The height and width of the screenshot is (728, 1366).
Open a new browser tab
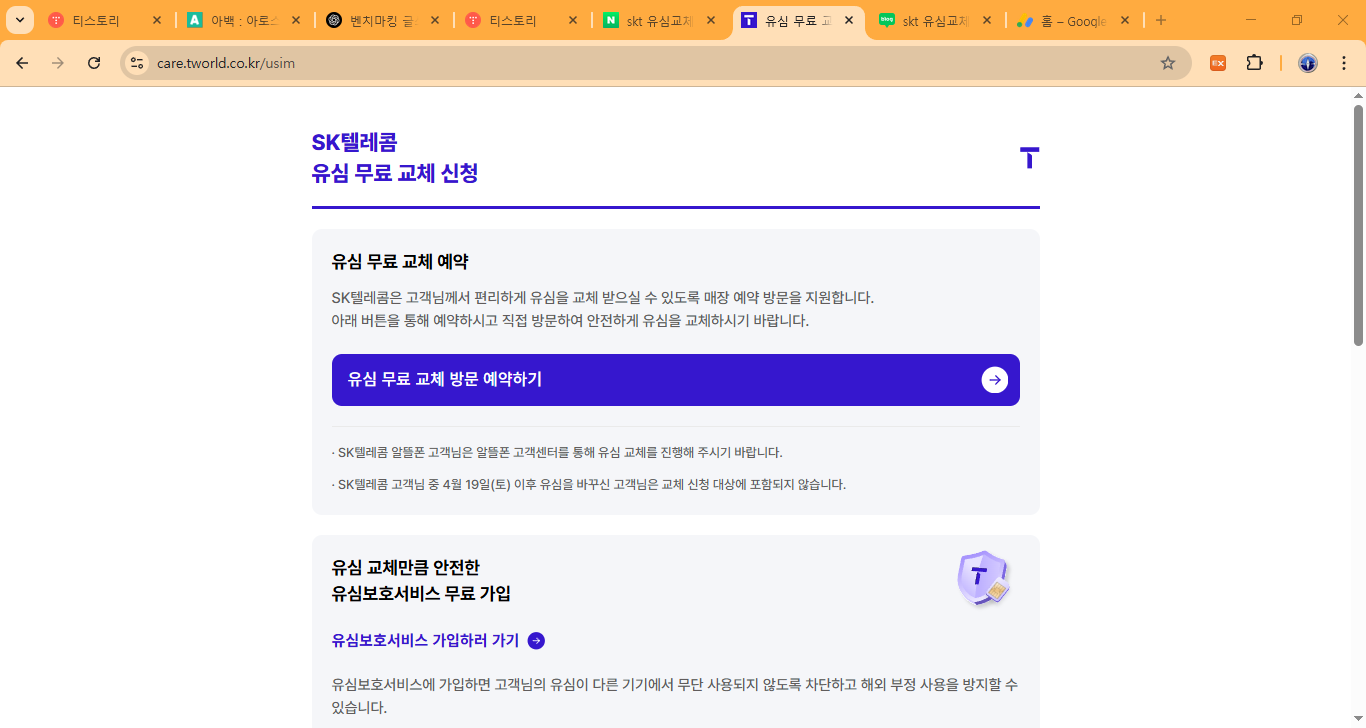click(1160, 20)
